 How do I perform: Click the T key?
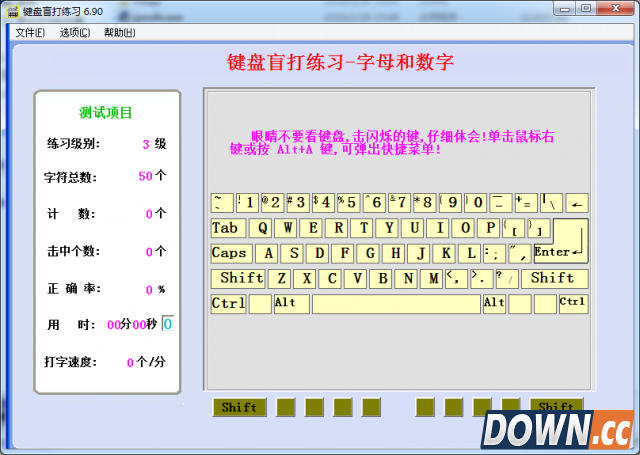click(362, 228)
